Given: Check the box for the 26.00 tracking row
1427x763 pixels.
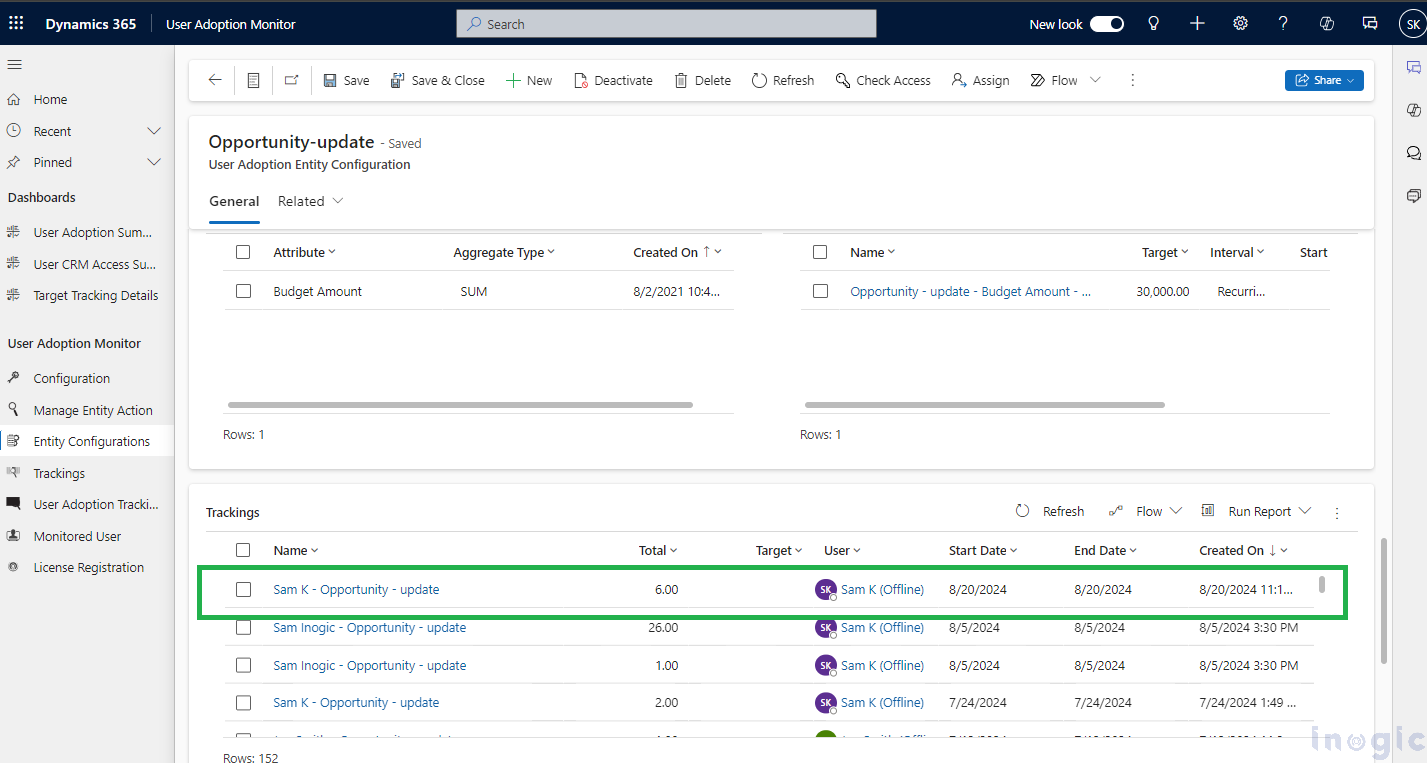Looking at the screenshot, I should 243,627.
